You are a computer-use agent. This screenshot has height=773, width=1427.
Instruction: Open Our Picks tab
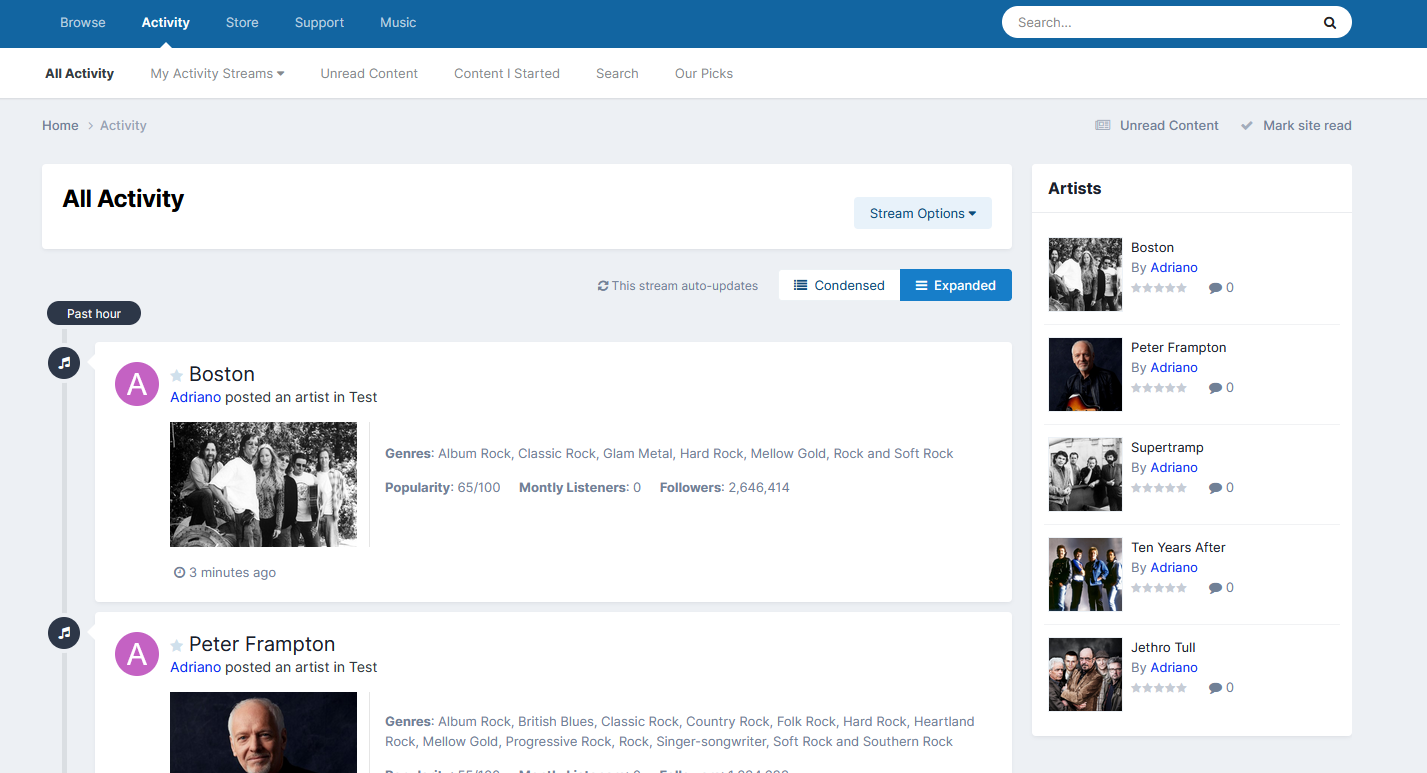704,73
